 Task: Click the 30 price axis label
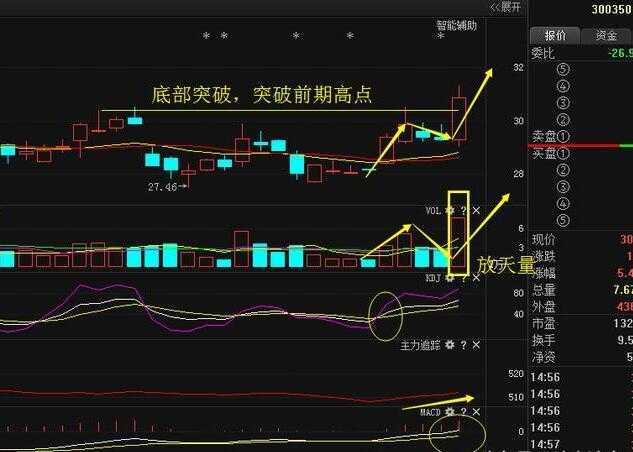(x=519, y=121)
